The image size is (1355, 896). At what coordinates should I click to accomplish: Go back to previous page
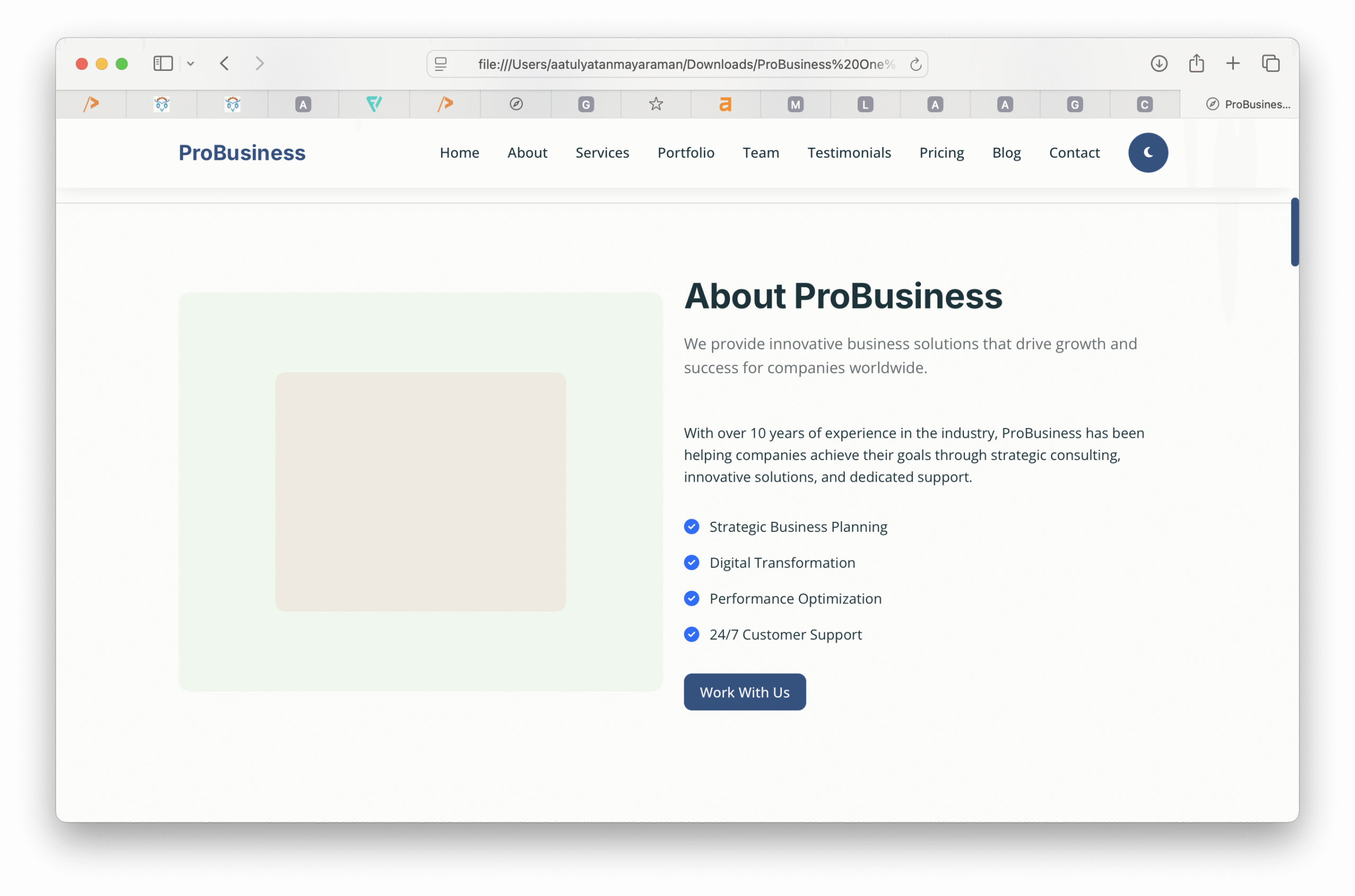[x=224, y=64]
